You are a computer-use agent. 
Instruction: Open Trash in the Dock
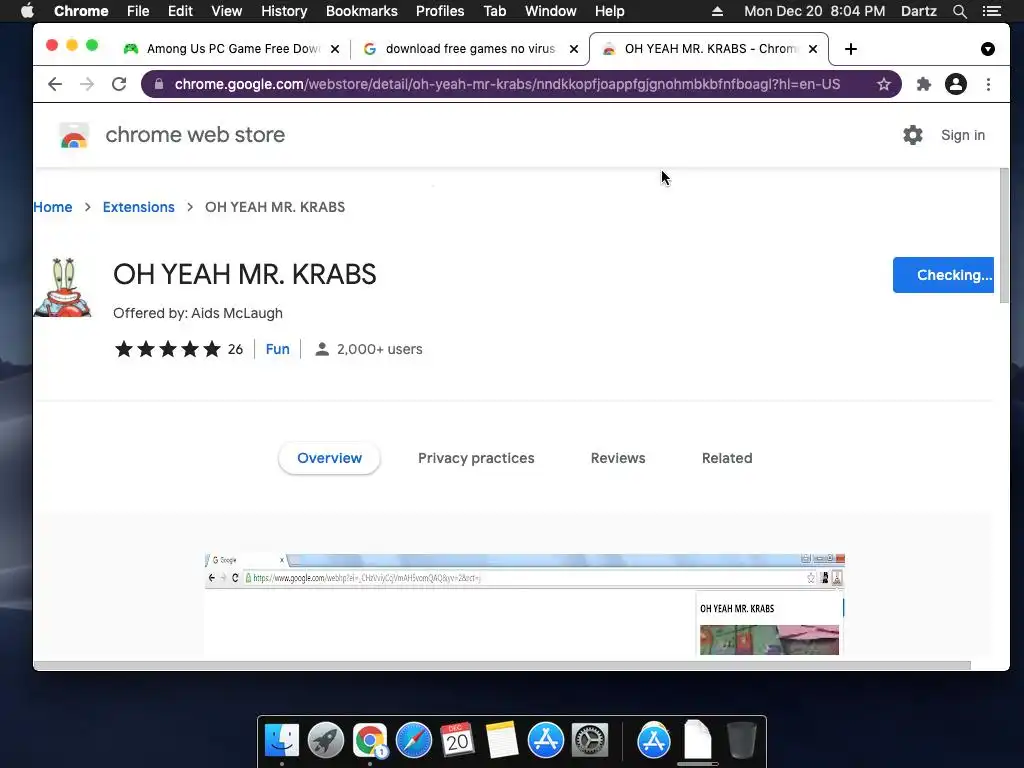click(741, 740)
